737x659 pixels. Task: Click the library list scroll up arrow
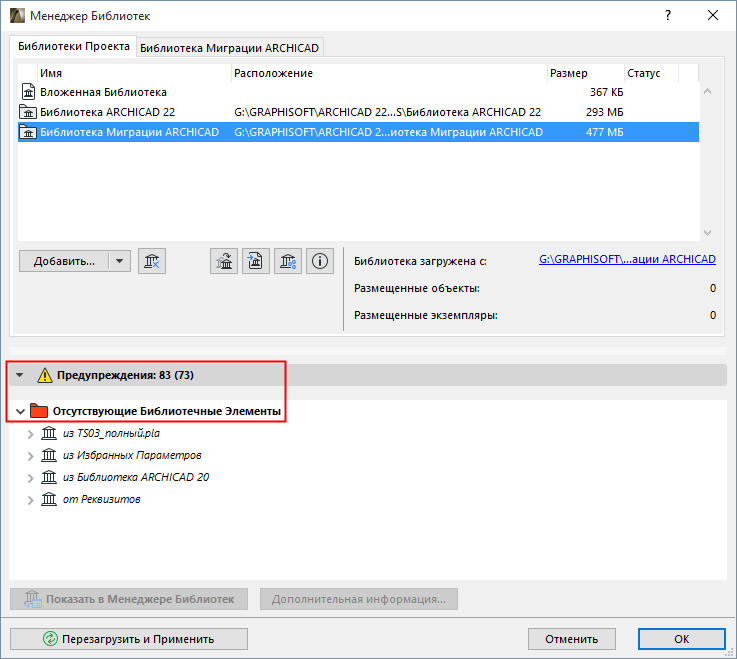(x=707, y=91)
